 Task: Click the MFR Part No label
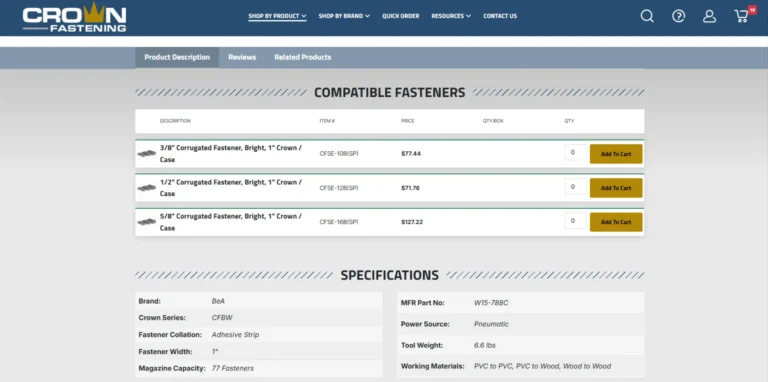point(423,303)
